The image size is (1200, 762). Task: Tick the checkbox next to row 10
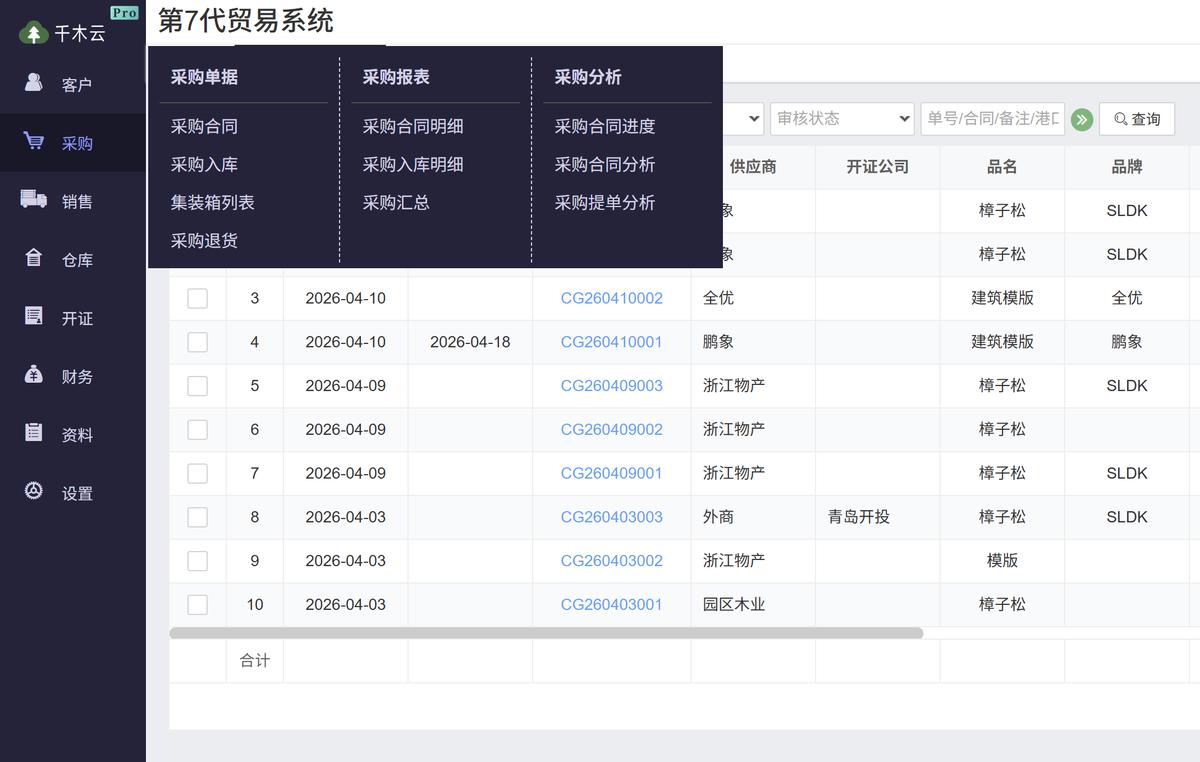[x=197, y=604]
